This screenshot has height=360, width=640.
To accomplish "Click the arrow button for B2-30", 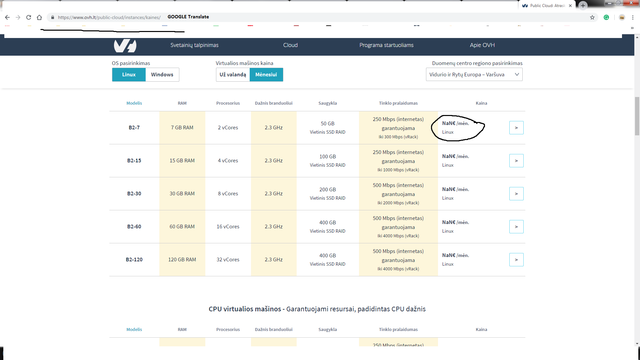I will [516, 194].
